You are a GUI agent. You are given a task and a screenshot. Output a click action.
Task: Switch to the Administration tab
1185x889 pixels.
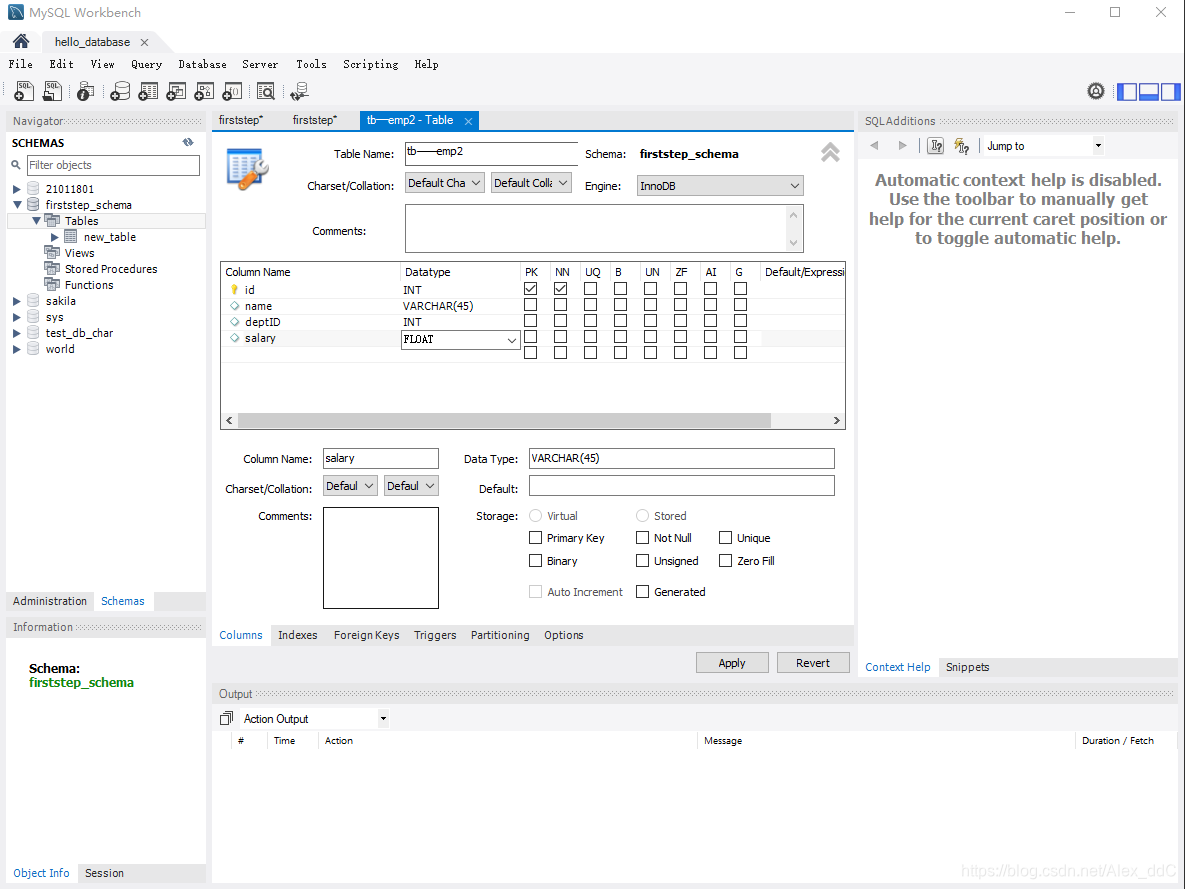tap(50, 601)
